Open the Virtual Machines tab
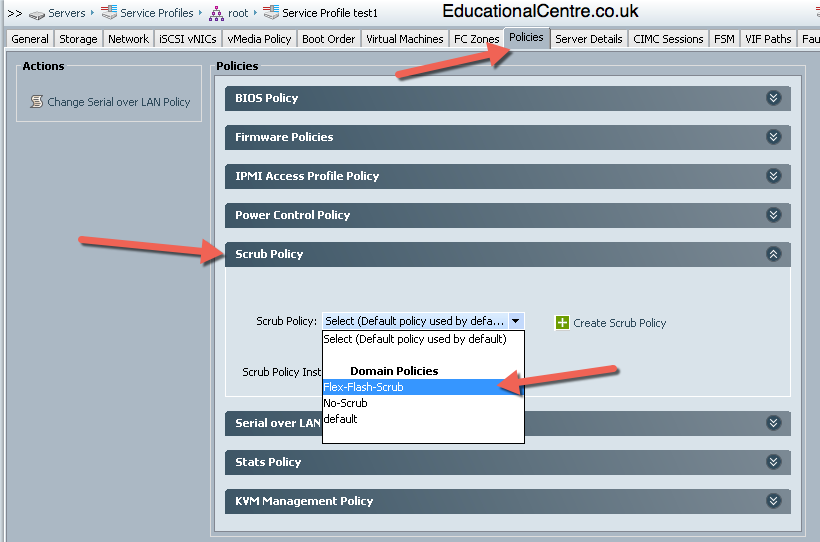The width and height of the screenshot is (820, 542). [x=405, y=39]
